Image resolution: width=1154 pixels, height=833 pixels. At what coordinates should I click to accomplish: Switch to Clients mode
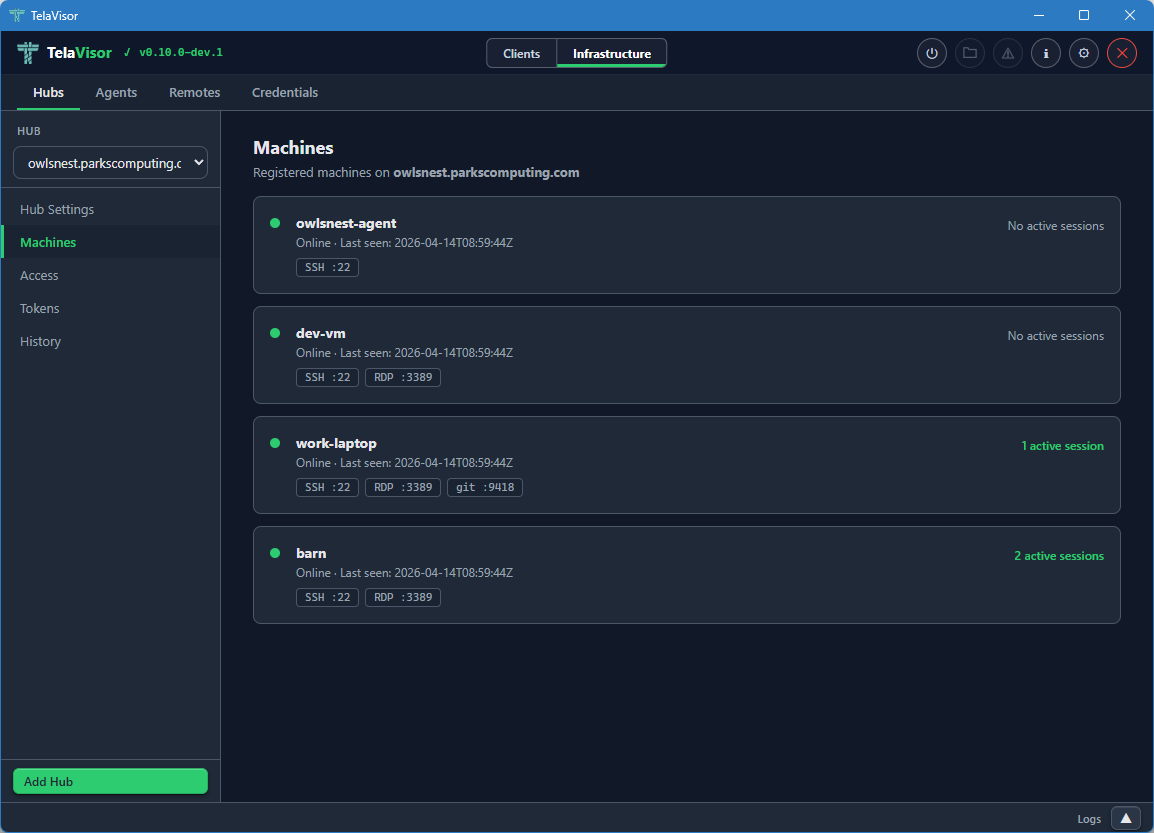521,54
